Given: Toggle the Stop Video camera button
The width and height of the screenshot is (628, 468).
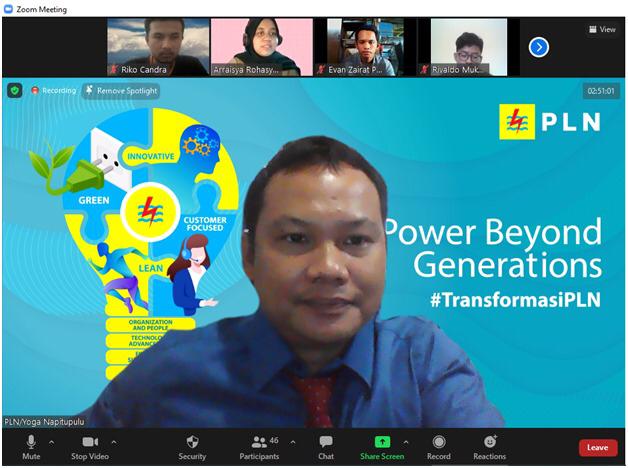Looking at the screenshot, I should 90,442.
